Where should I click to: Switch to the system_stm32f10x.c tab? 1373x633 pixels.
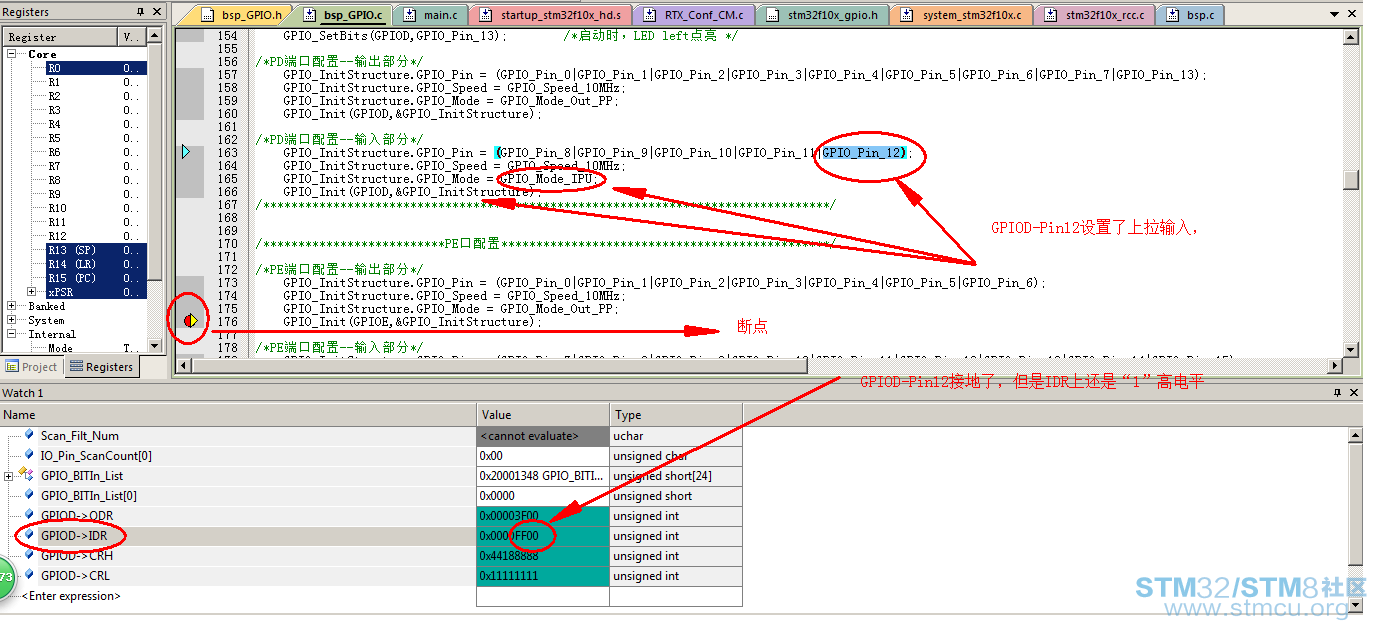(961, 15)
